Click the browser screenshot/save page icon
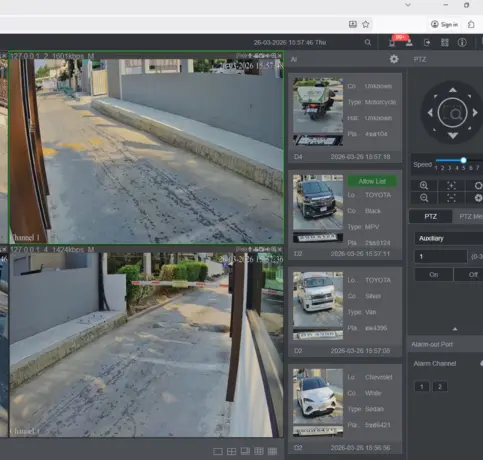483x460 pixels. [x=353, y=24]
